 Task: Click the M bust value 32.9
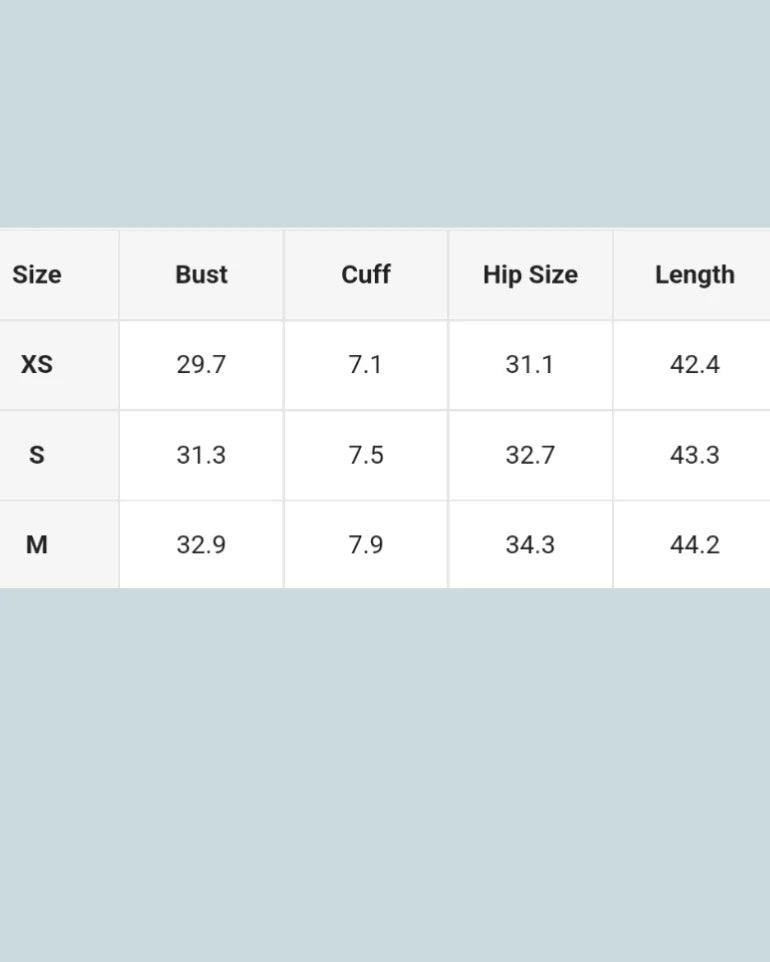(201, 545)
